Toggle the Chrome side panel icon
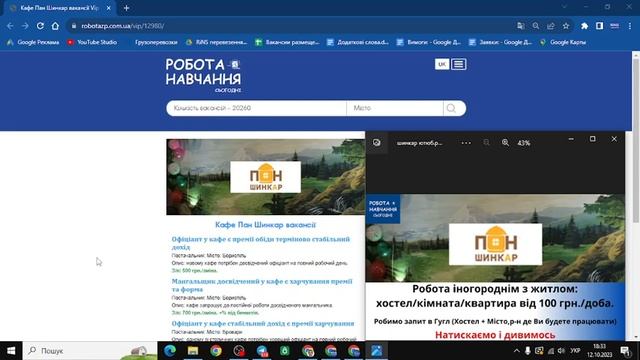 pyautogui.click(x=599, y=26)
